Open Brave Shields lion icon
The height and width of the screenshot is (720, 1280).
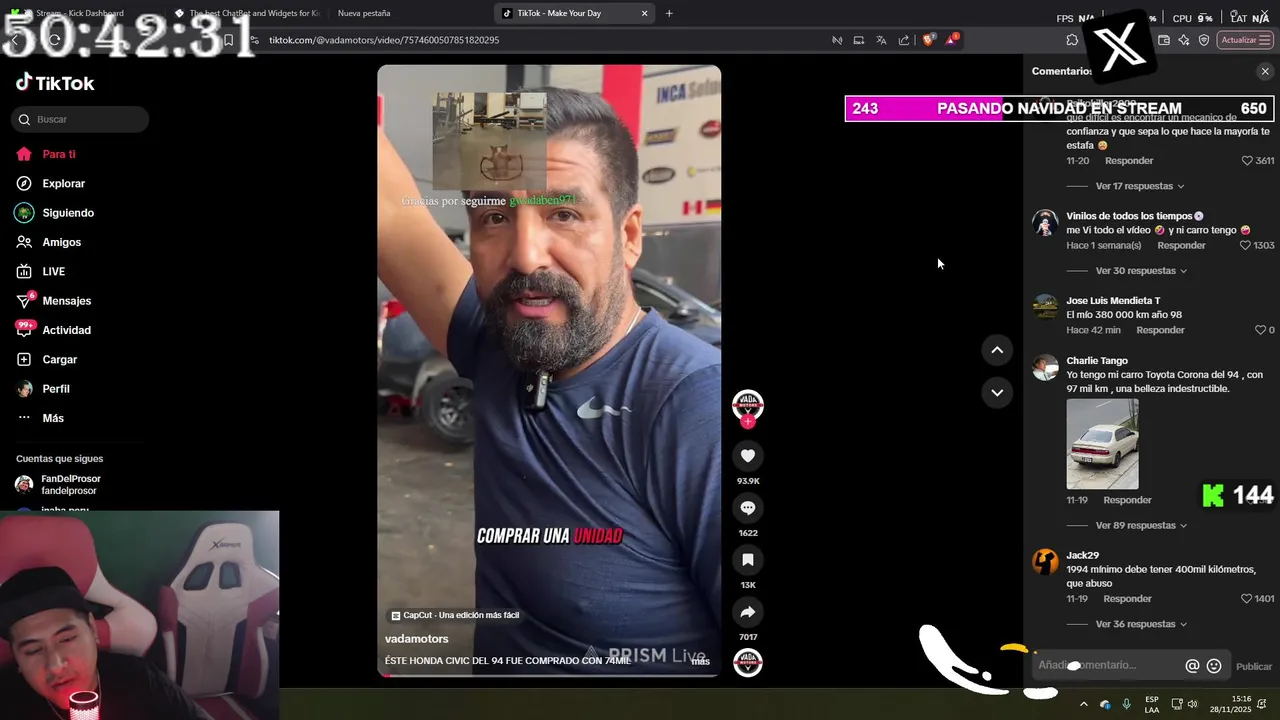[929, 40]
